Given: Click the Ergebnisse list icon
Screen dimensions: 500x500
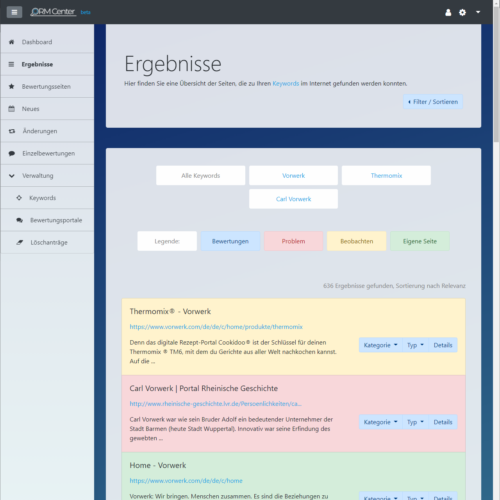Looking at the screenshot, I should point(11,64).
